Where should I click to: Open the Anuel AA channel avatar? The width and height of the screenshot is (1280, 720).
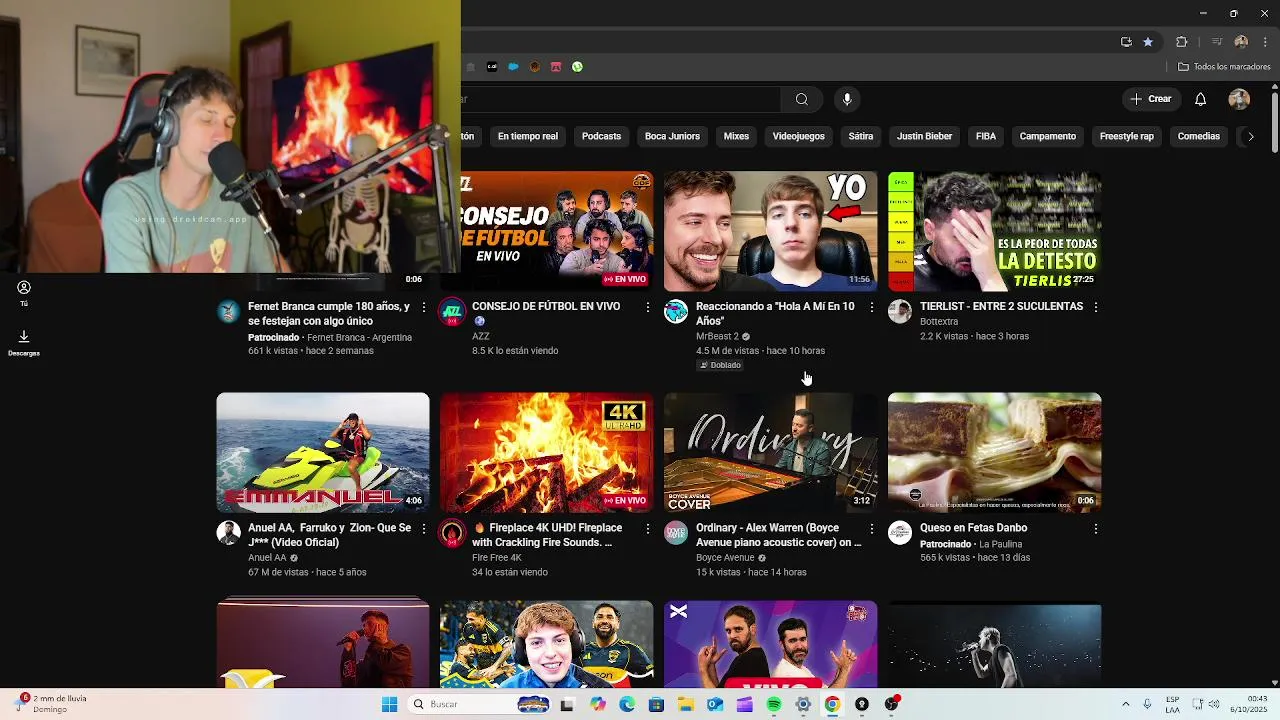tap(228, 532)
